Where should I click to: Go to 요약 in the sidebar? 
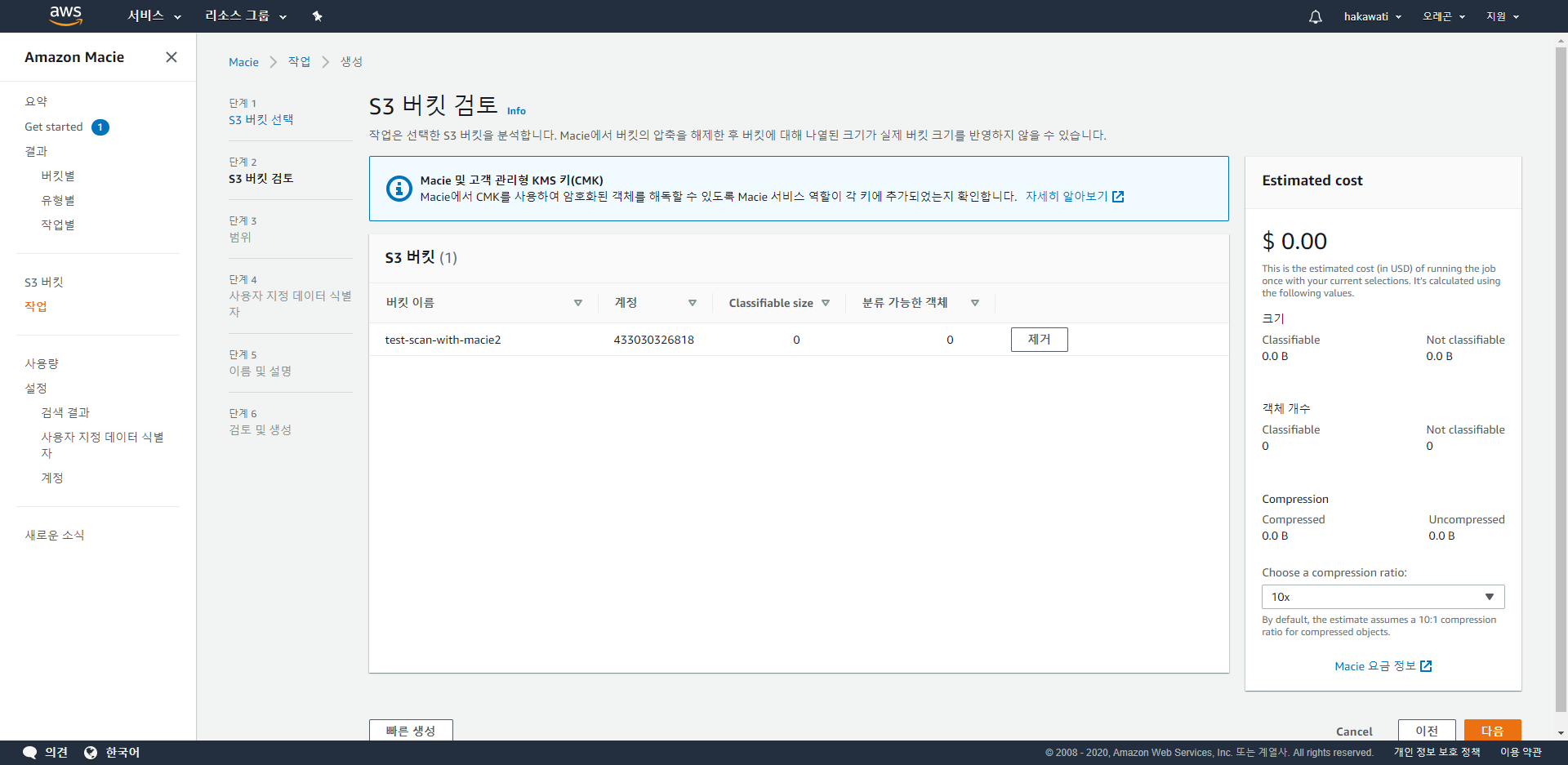[x=36, y=102]
